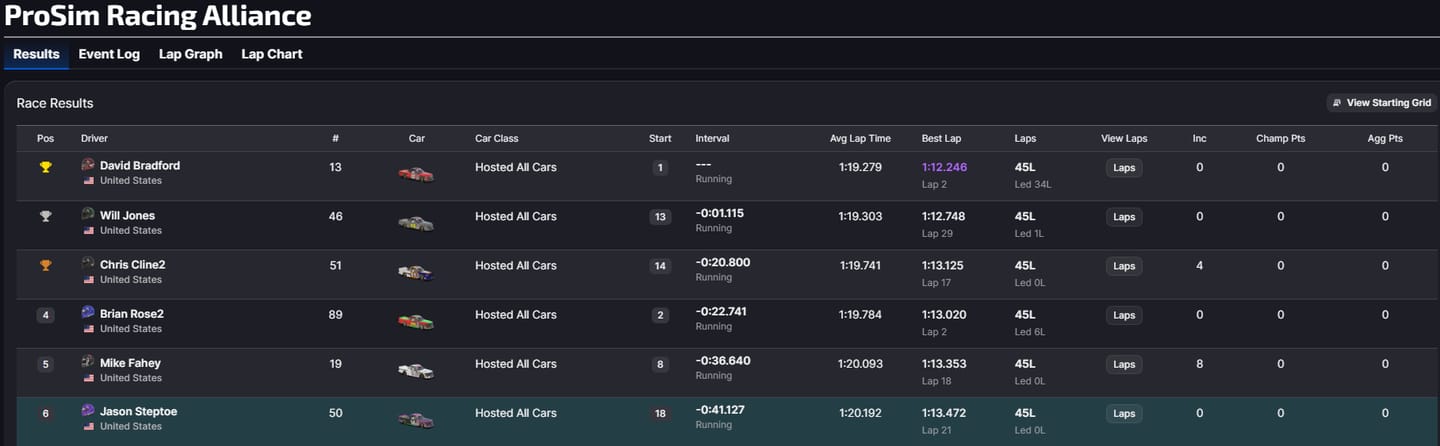1440x446 pixels.
Task: Open the Lap Graph tab
Action: pos(190,54)
